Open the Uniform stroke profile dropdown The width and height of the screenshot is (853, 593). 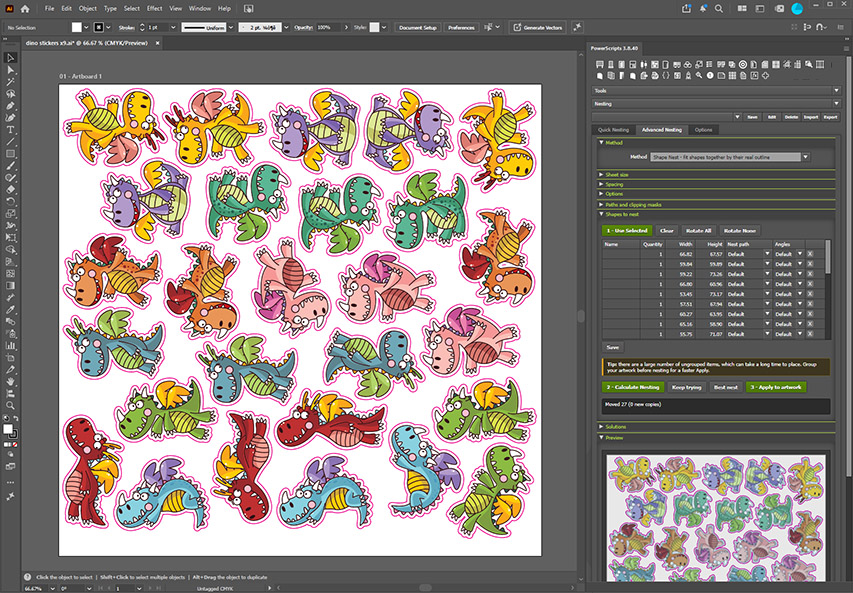(231, 27)
